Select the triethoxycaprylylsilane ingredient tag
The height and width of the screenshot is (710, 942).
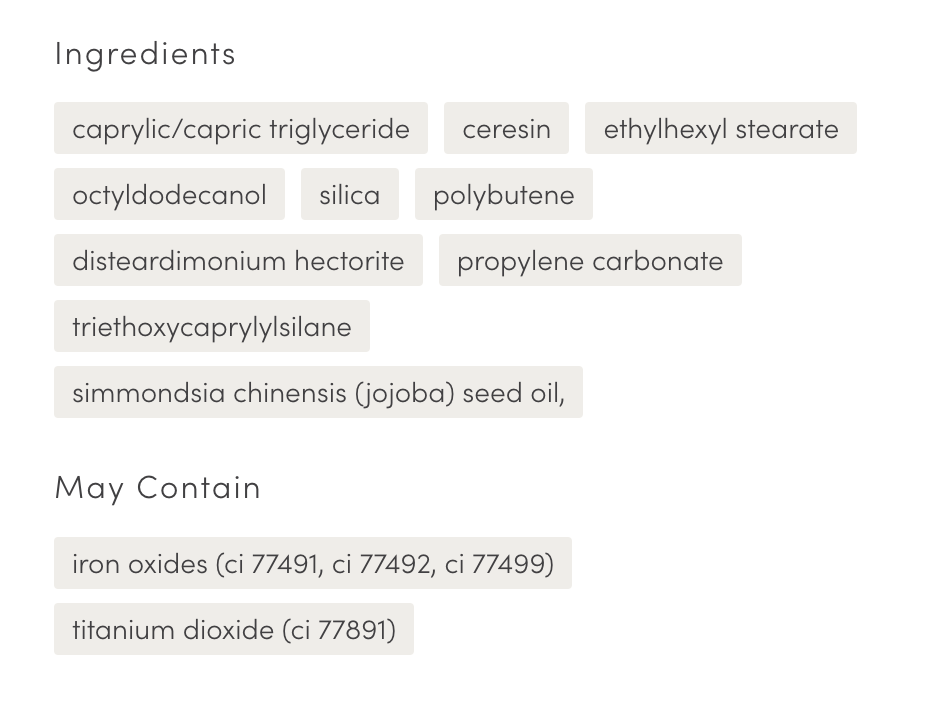(211, 326)
